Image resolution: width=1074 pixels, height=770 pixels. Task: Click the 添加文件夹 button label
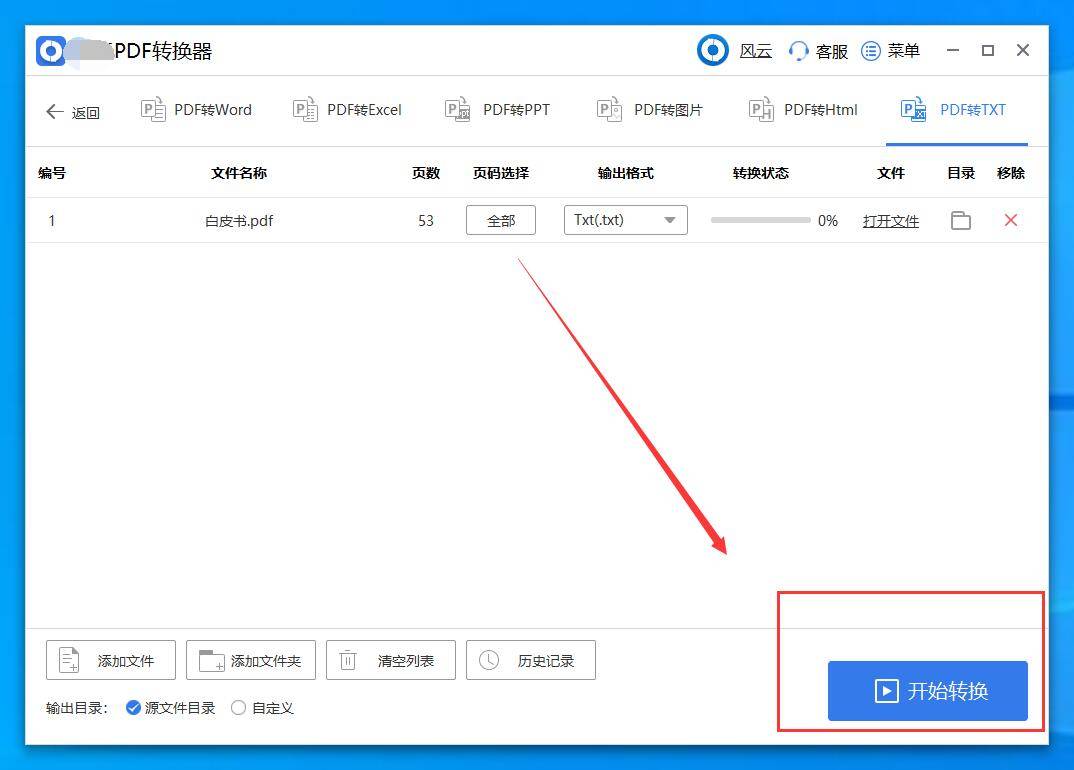tap(266, 661)
